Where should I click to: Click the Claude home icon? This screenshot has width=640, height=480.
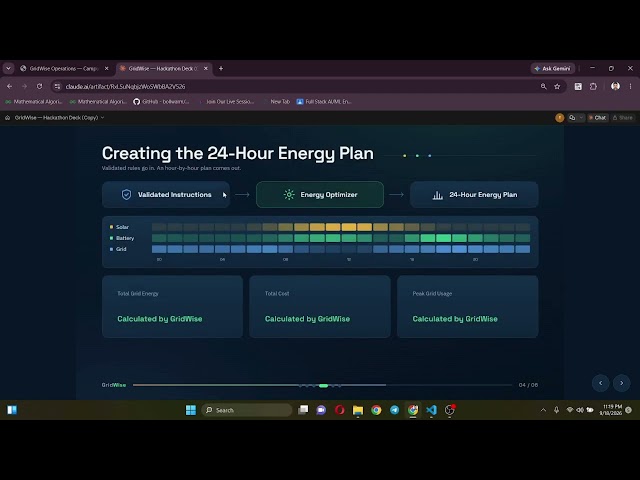click(x=7, y=118)
